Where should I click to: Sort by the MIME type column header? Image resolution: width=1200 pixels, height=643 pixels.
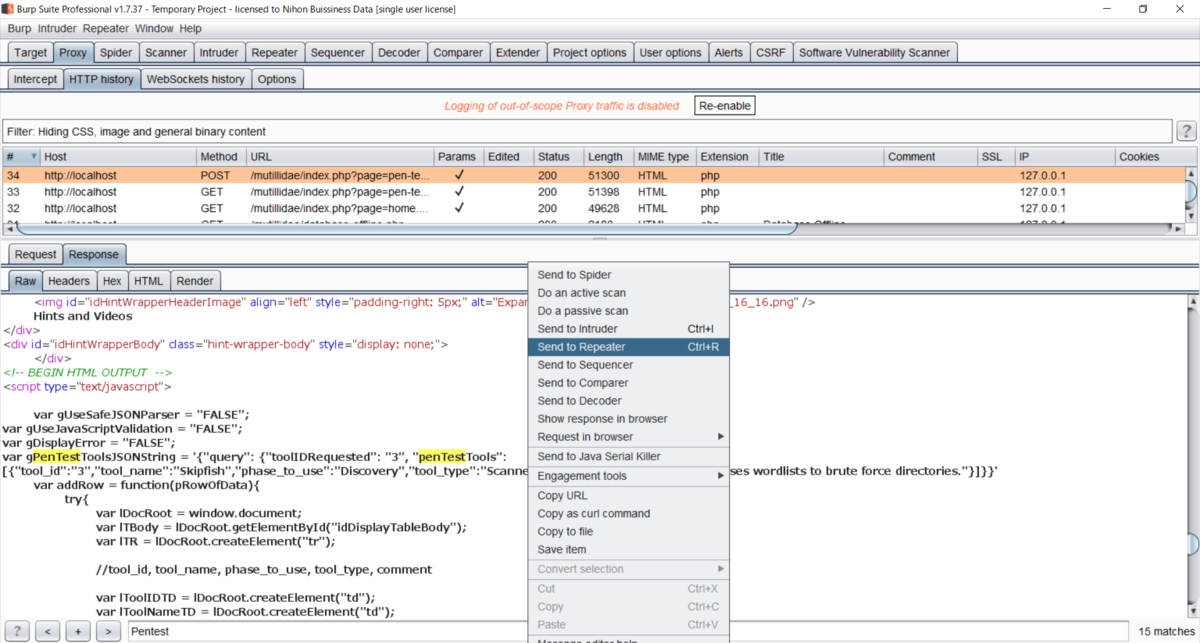[664, 157]
